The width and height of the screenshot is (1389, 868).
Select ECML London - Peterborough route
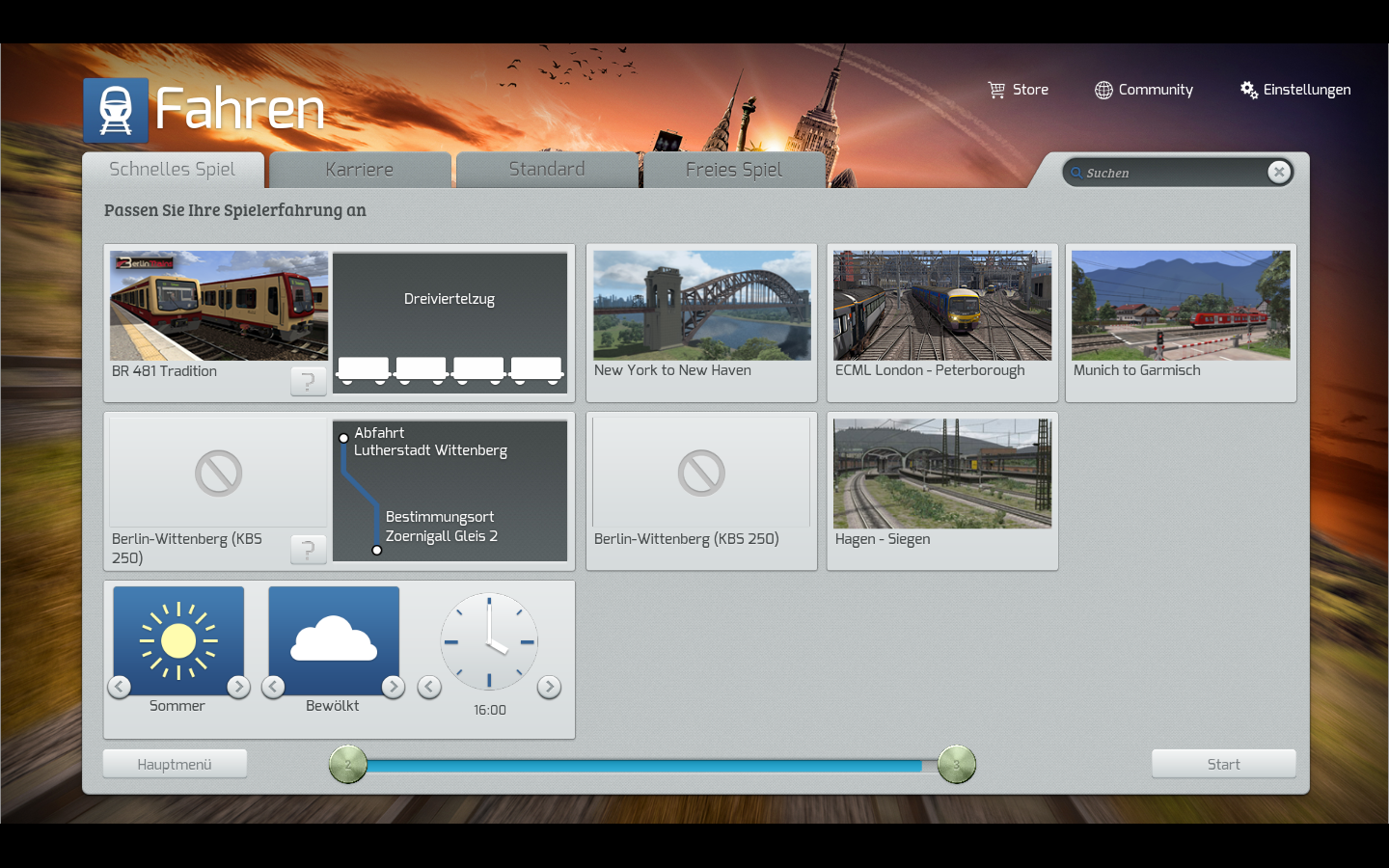click(942, 323)
